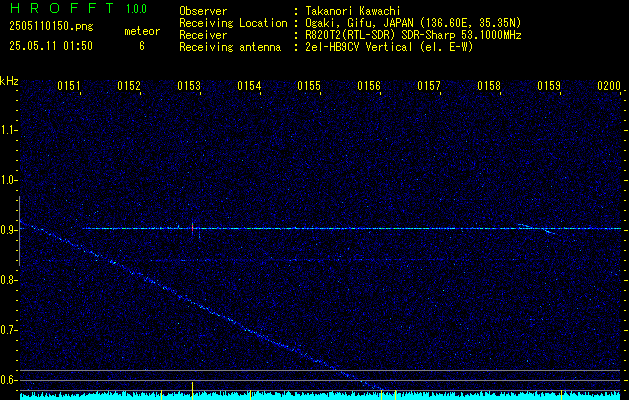The width and height of the screenshot is (629, 400).
Task: Select the timestamp 25.05.11 01:50
Action: 51,46
